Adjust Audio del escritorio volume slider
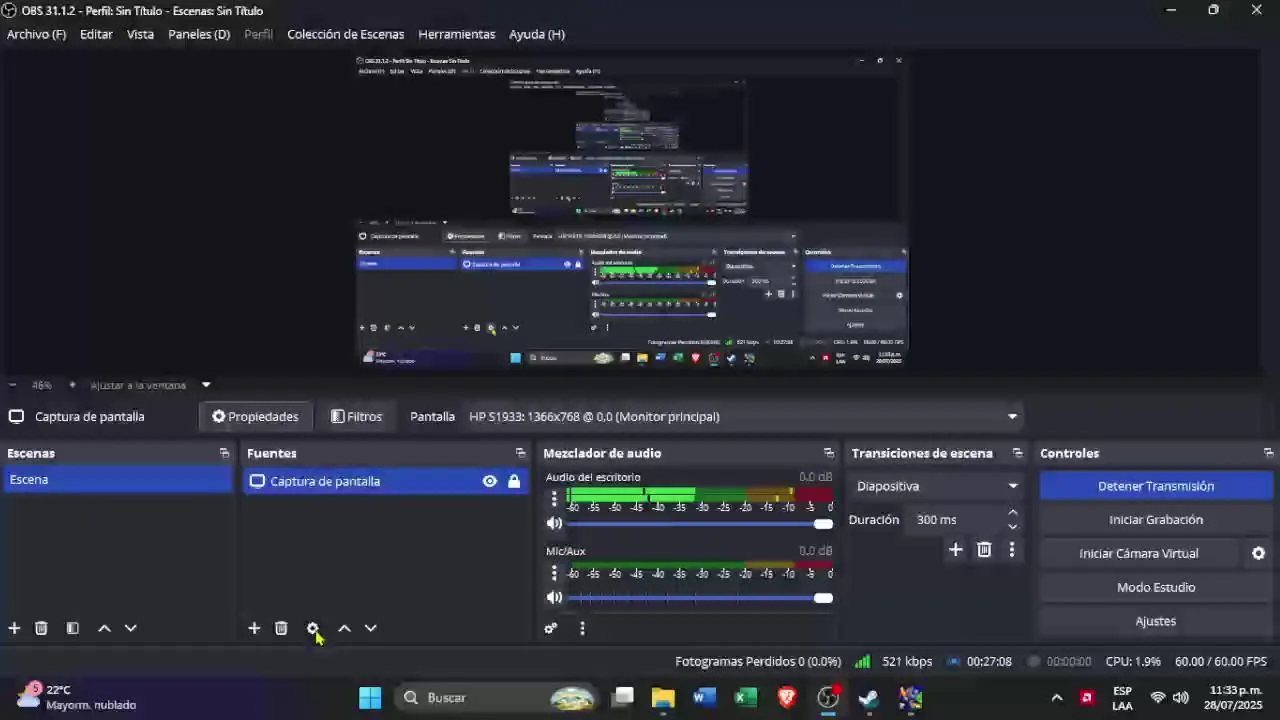Viewport: 1280px width, 720px height. [x=700, y=523]
